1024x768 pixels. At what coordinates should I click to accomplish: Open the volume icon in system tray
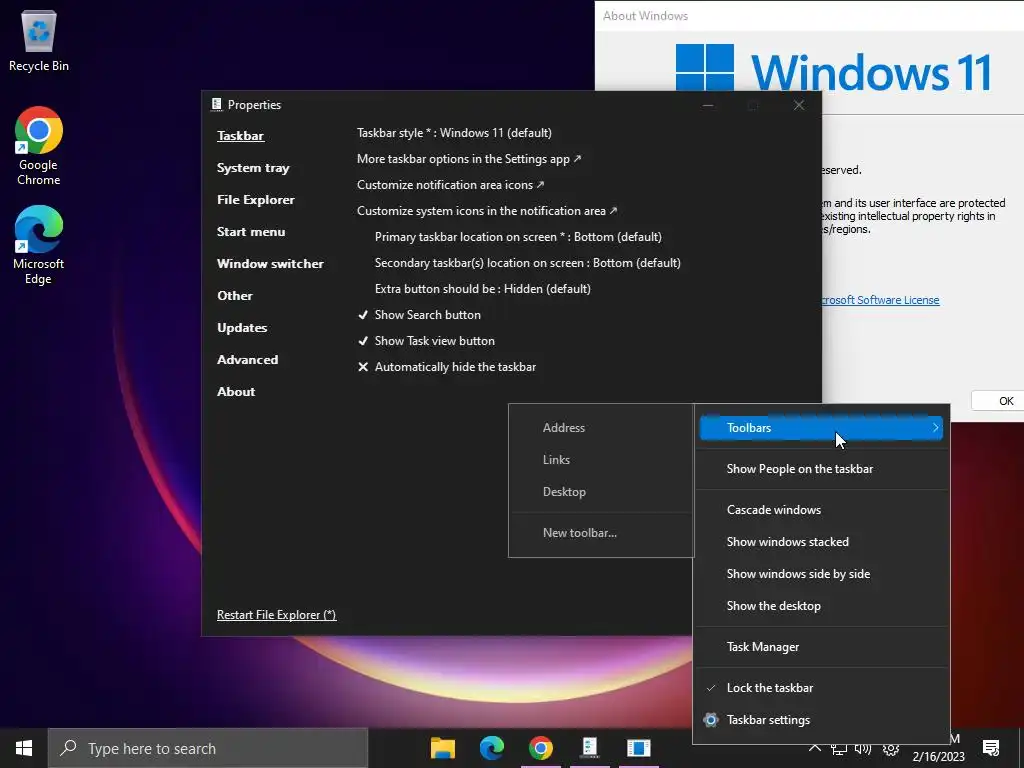[x=863, y=749]
